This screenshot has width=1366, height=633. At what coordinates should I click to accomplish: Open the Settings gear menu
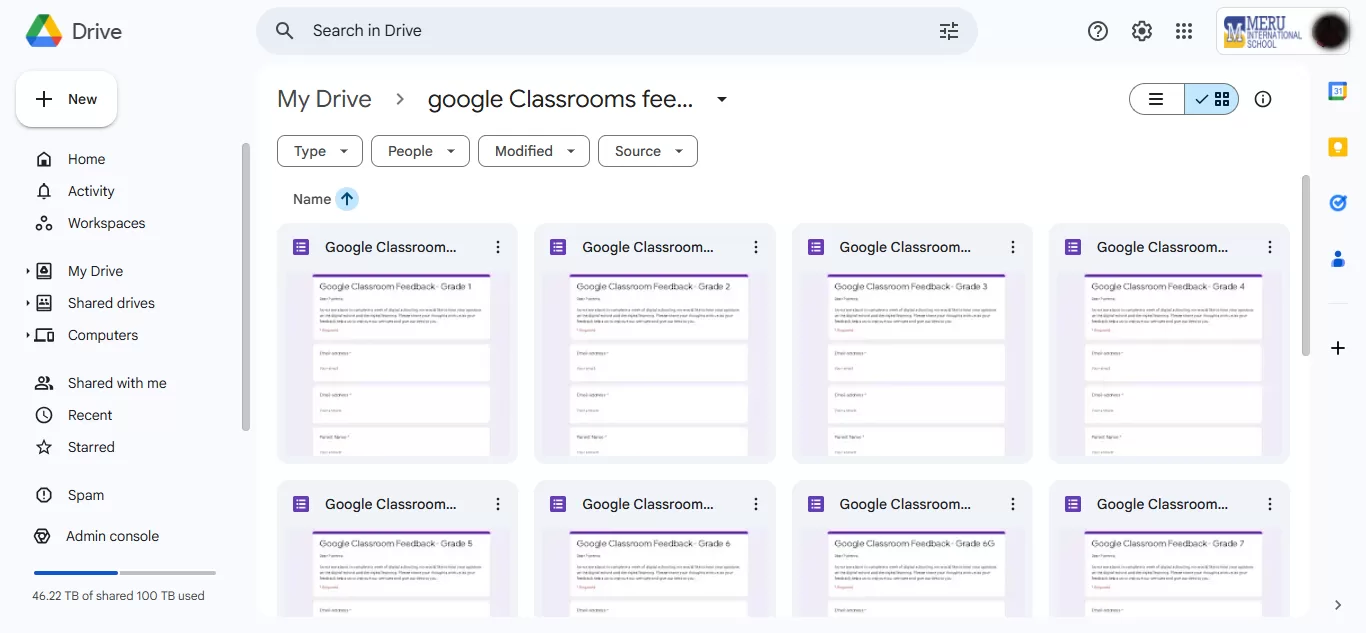1141,31
